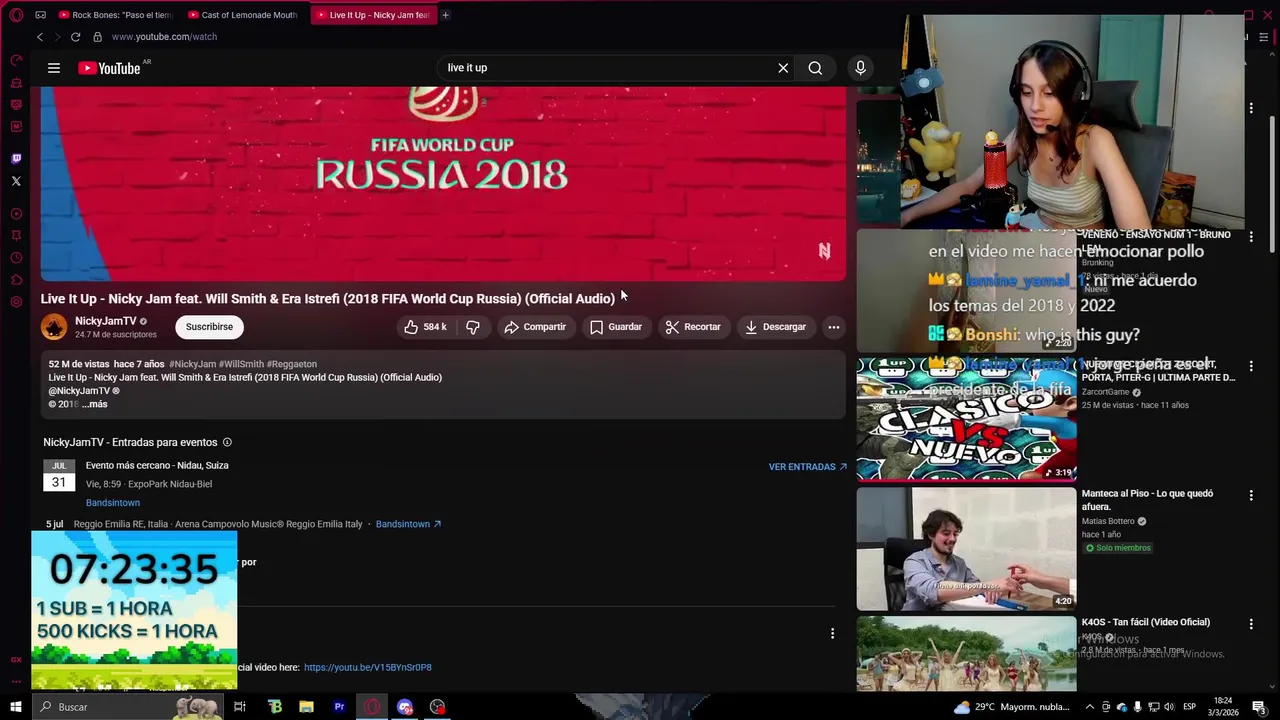Open Bandsintown link for Reggio Emilia event

[x=408, y=524]
